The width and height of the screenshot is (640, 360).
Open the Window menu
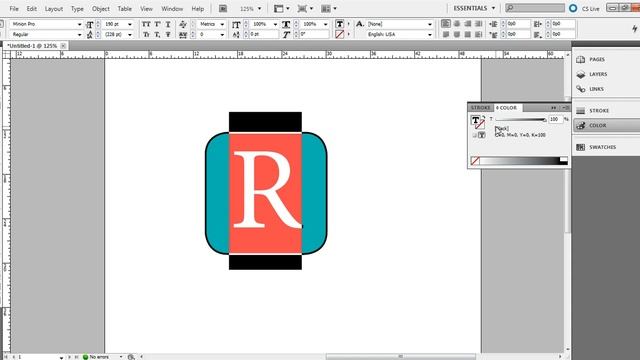pos(172,9)
